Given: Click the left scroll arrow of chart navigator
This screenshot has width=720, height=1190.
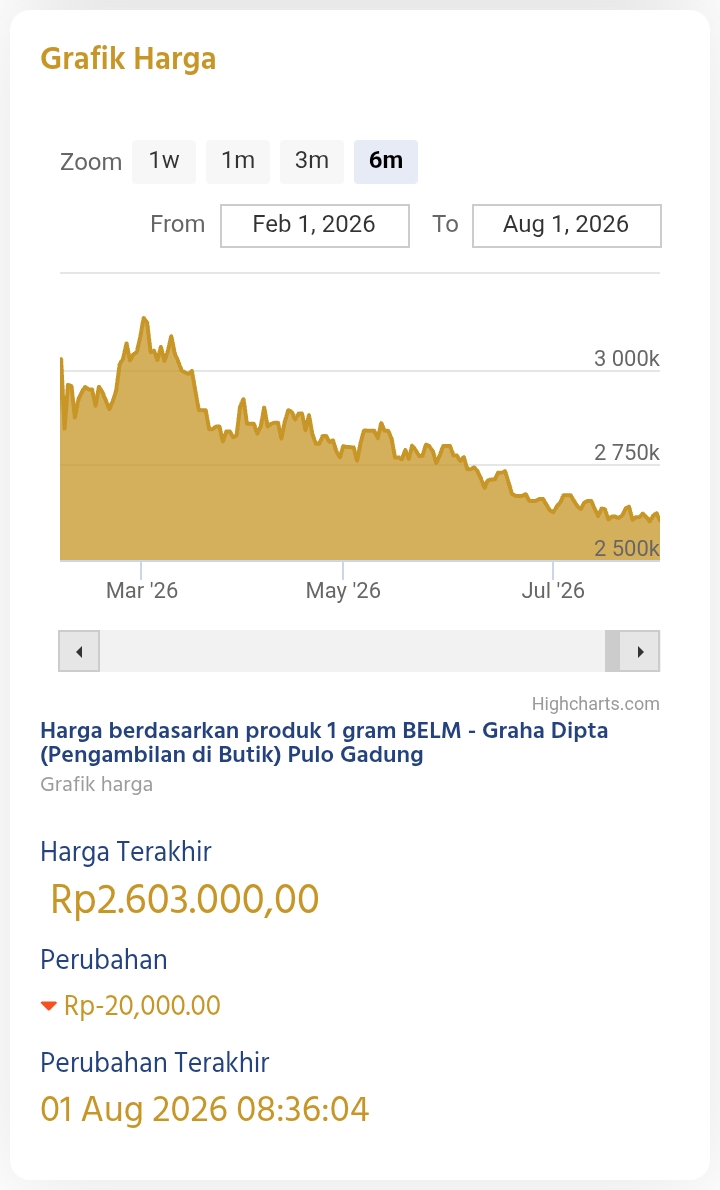Looking at the screenshot, I should pyautogui.click(x=79, y=651).
